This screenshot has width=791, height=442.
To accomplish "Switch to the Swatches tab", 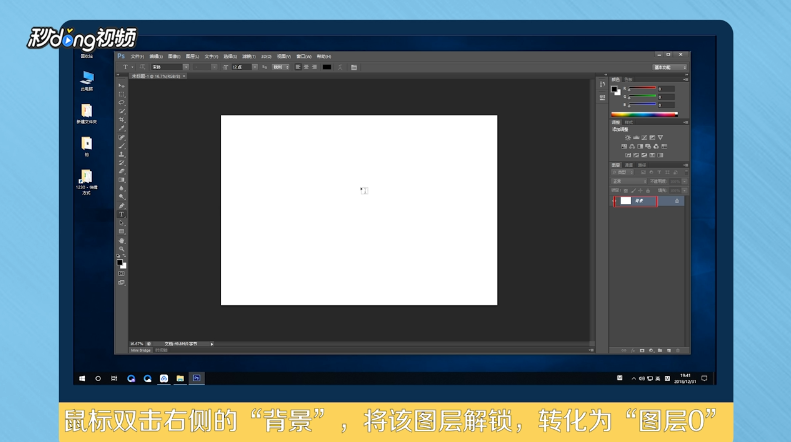I will point(628,80).
